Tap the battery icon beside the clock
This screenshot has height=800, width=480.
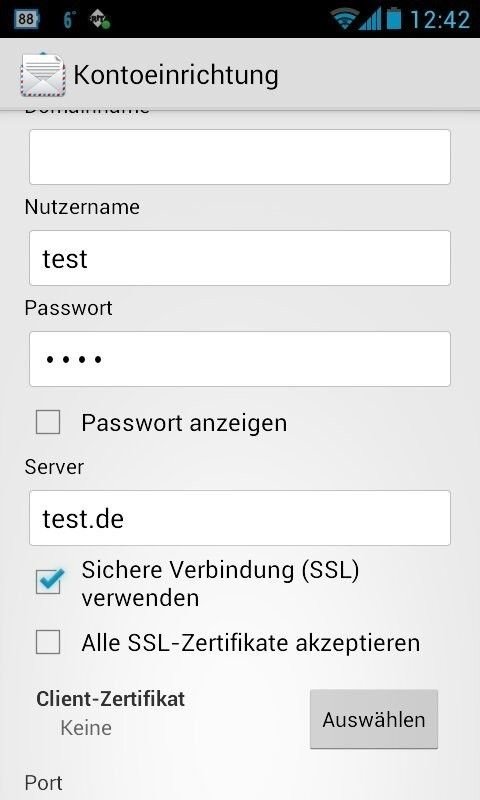(394, 19)
